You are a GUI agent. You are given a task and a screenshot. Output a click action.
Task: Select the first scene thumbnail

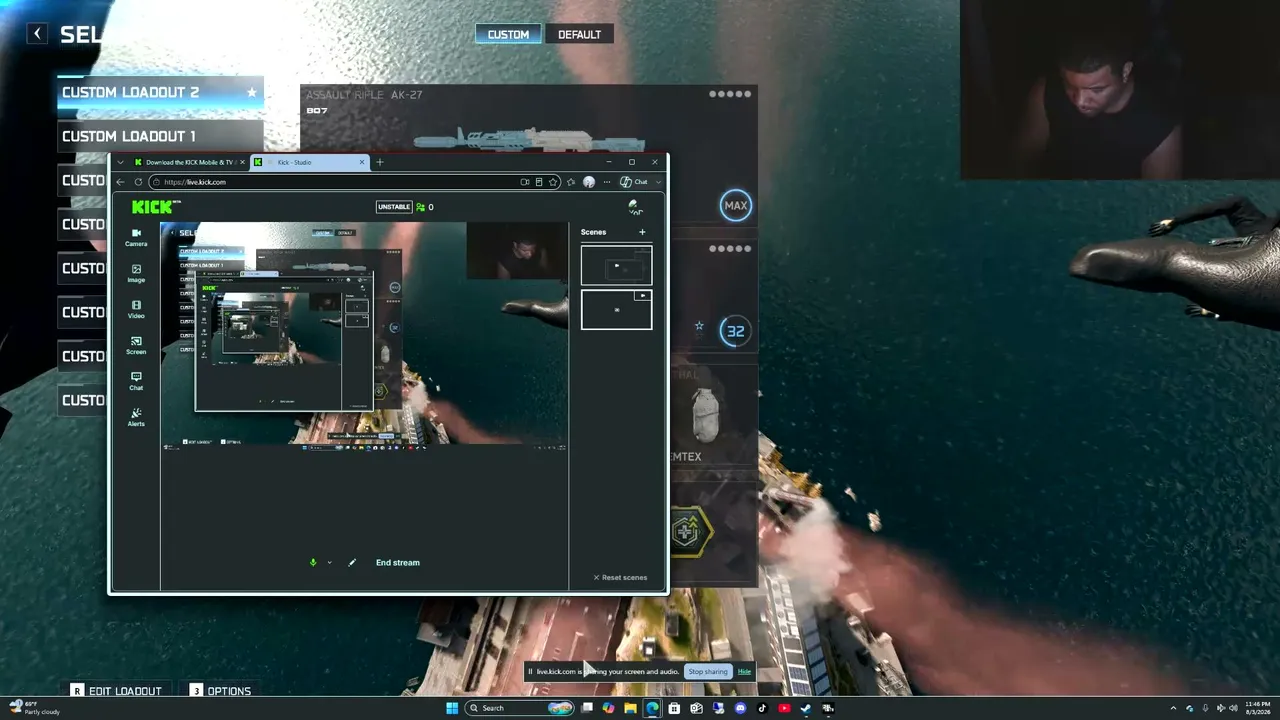click(x=617, y=265)
